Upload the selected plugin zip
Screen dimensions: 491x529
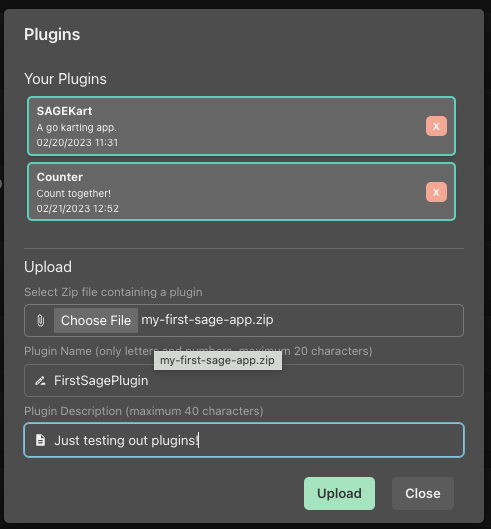[339, 493]
